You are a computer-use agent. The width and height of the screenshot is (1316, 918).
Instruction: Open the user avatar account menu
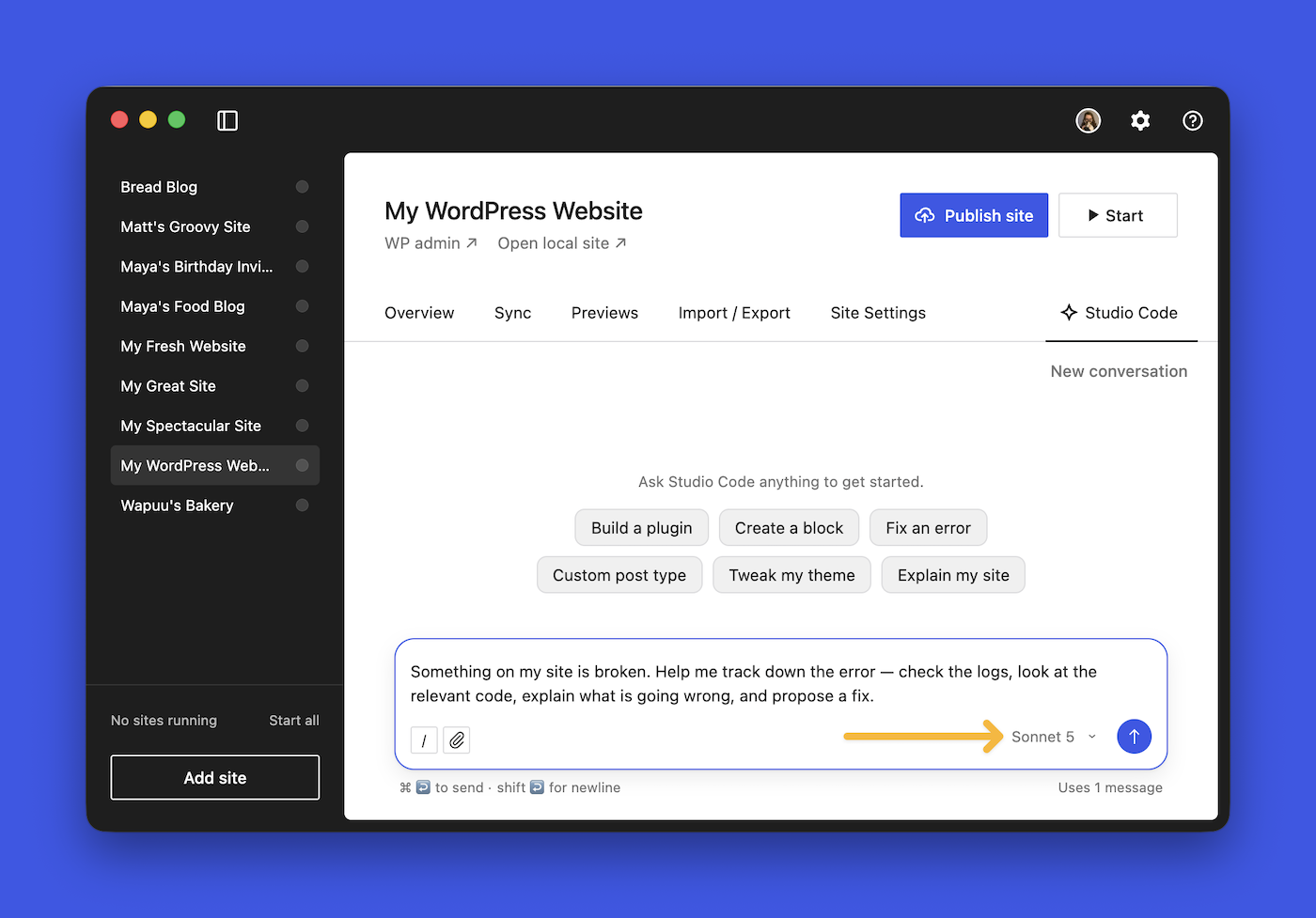(1089, 120)
